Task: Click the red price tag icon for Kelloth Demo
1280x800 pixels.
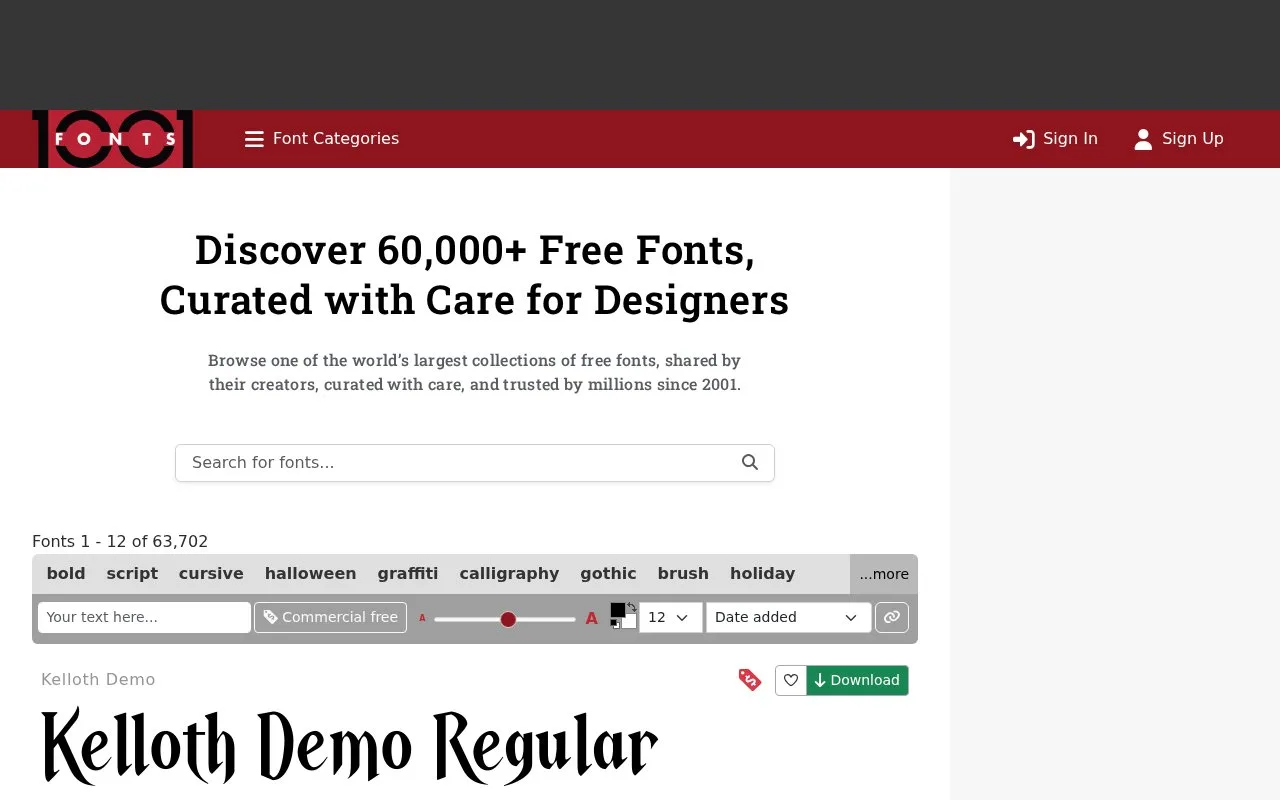Action: (750, 680)
